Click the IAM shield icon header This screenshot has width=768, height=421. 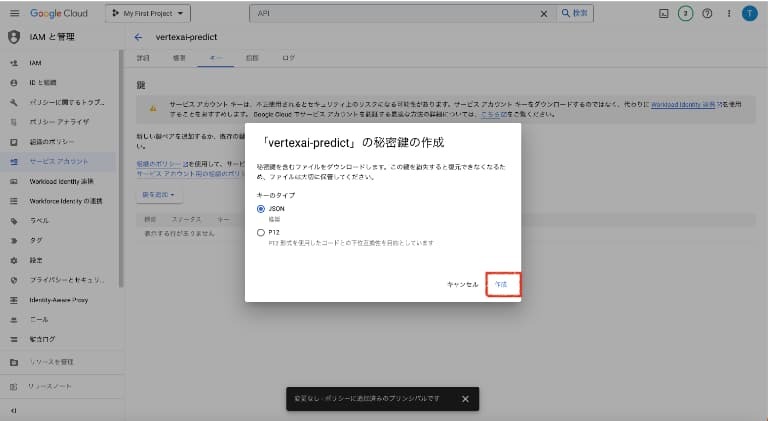14,37
